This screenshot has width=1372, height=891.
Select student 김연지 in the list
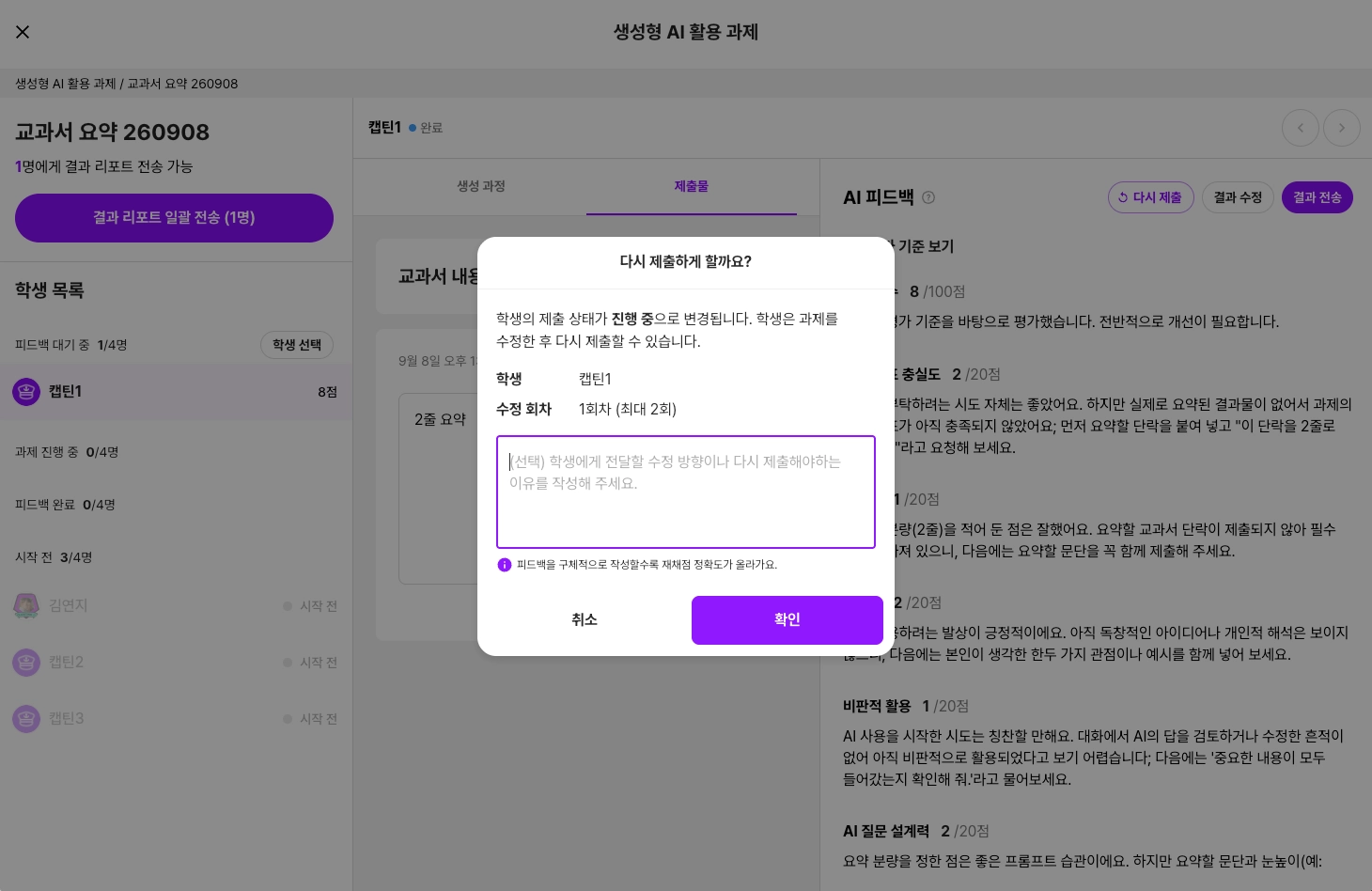(176, 606)
